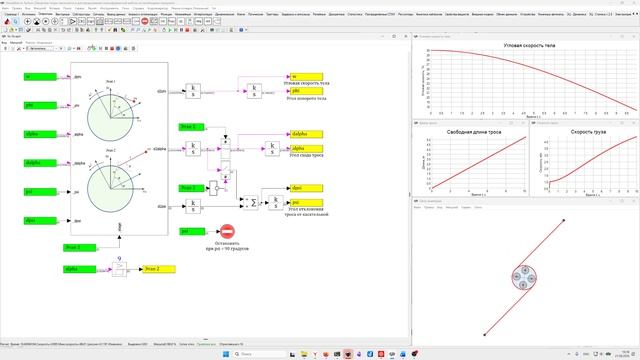Viewport: 640px width, 360px height.
Task: Click the Свободная длина троса chart title
Action: pos(473,132)
